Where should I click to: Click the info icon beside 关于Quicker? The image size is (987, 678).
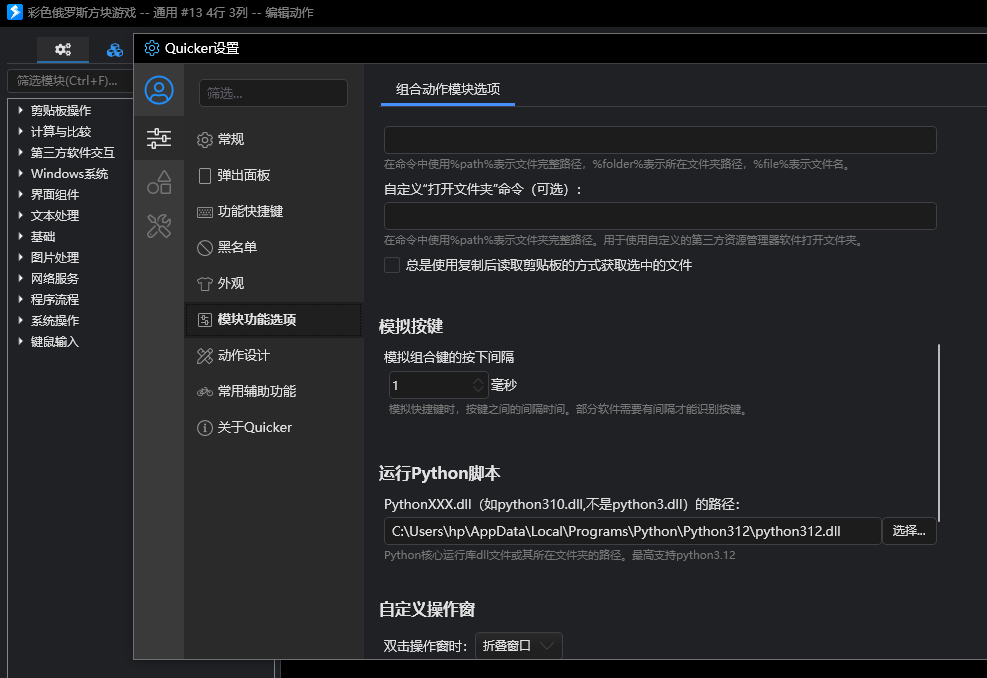[205, 428]
